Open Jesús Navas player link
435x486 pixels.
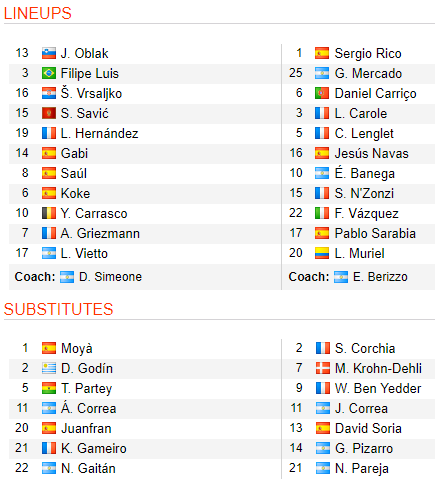tap(371, 153)
